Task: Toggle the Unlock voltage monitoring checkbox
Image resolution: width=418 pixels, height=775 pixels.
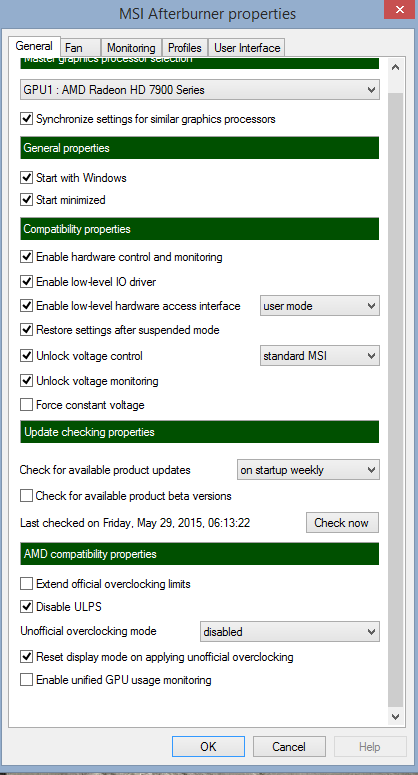Action: [27, 381]
